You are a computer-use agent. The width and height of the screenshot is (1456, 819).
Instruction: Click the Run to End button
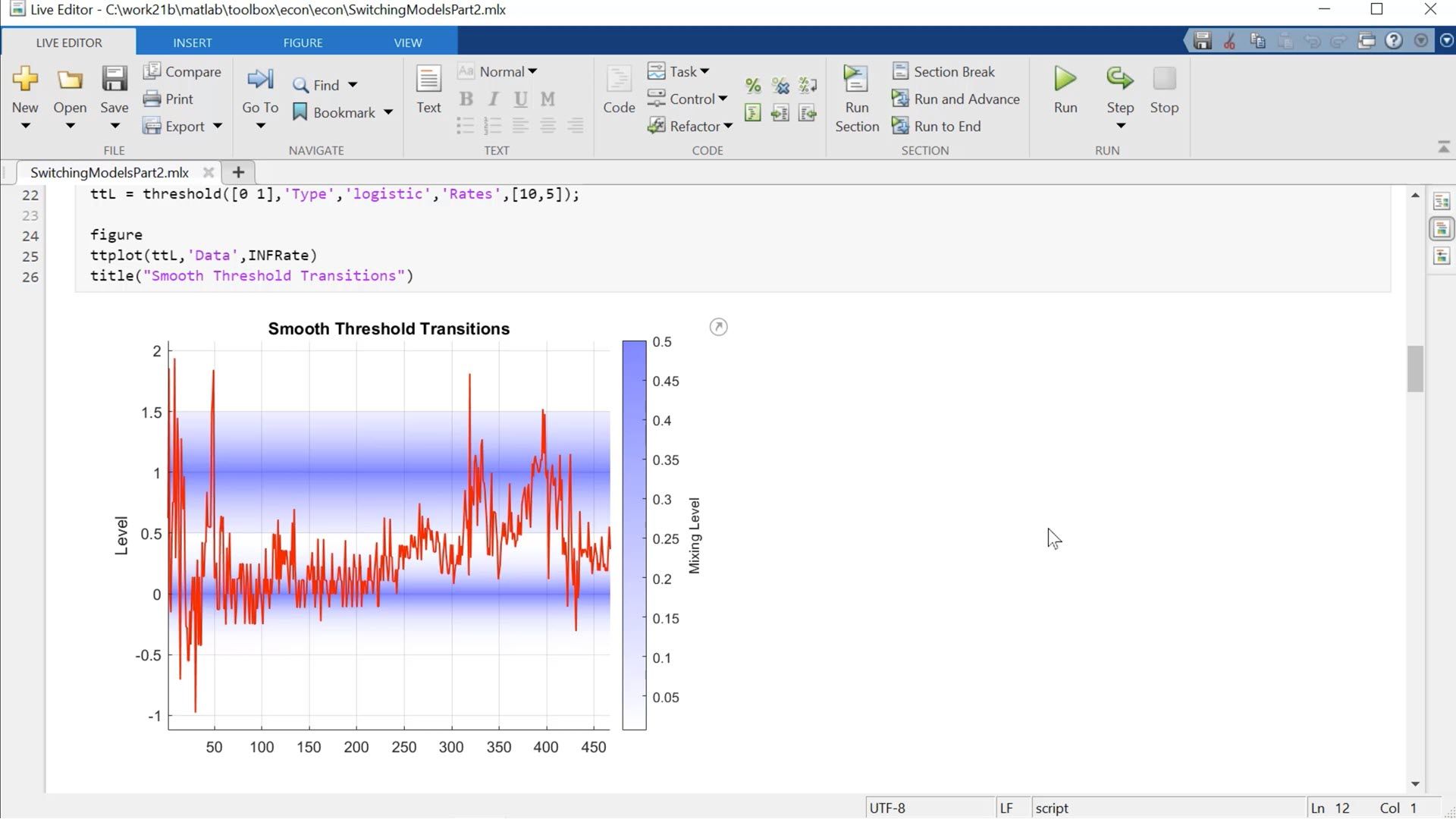(x=946, y=125)
